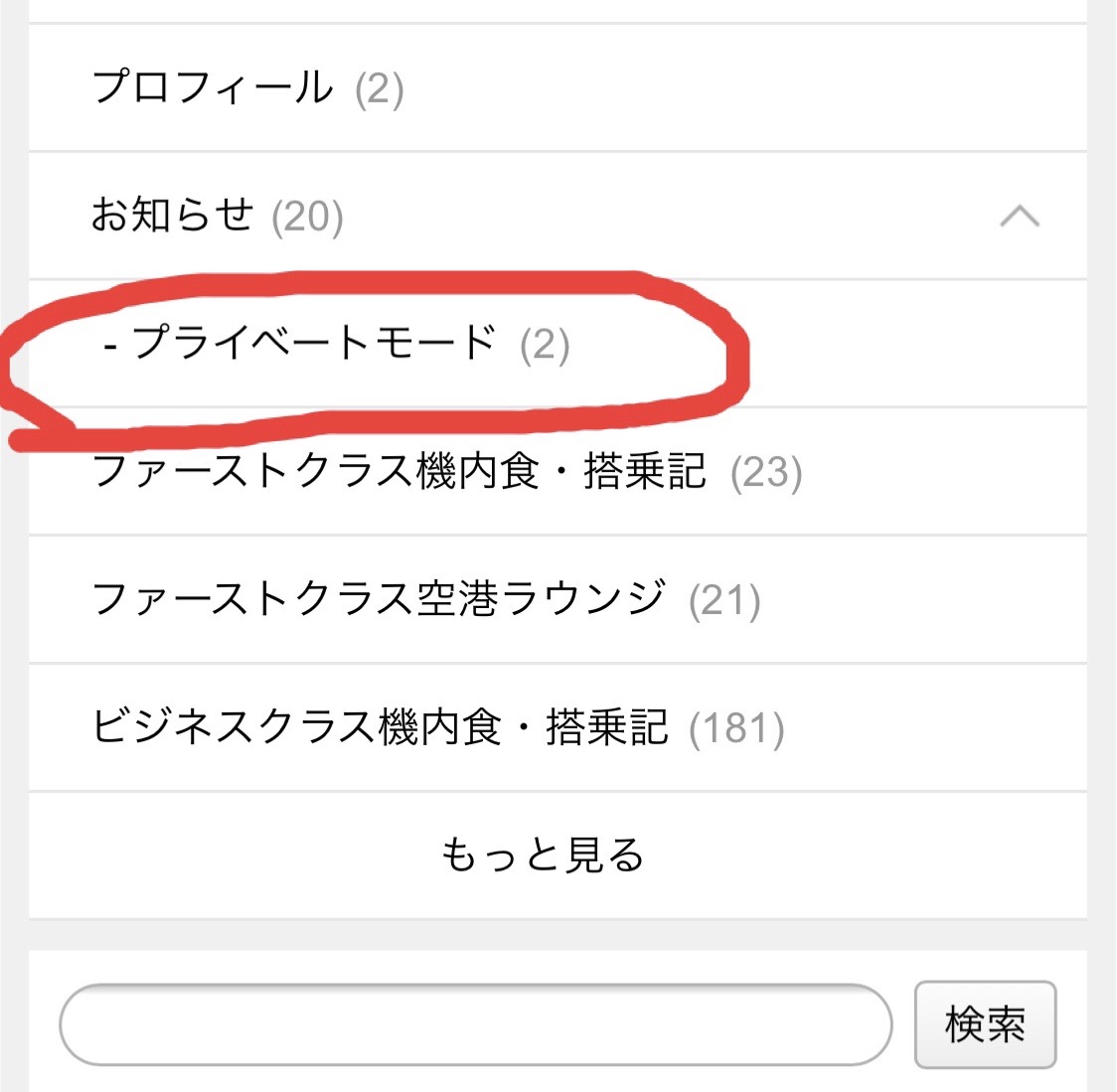Viewport: 1117px width, 1092px height.
Task: Tap もっと見る to show more categories
Action: [543, 855]
